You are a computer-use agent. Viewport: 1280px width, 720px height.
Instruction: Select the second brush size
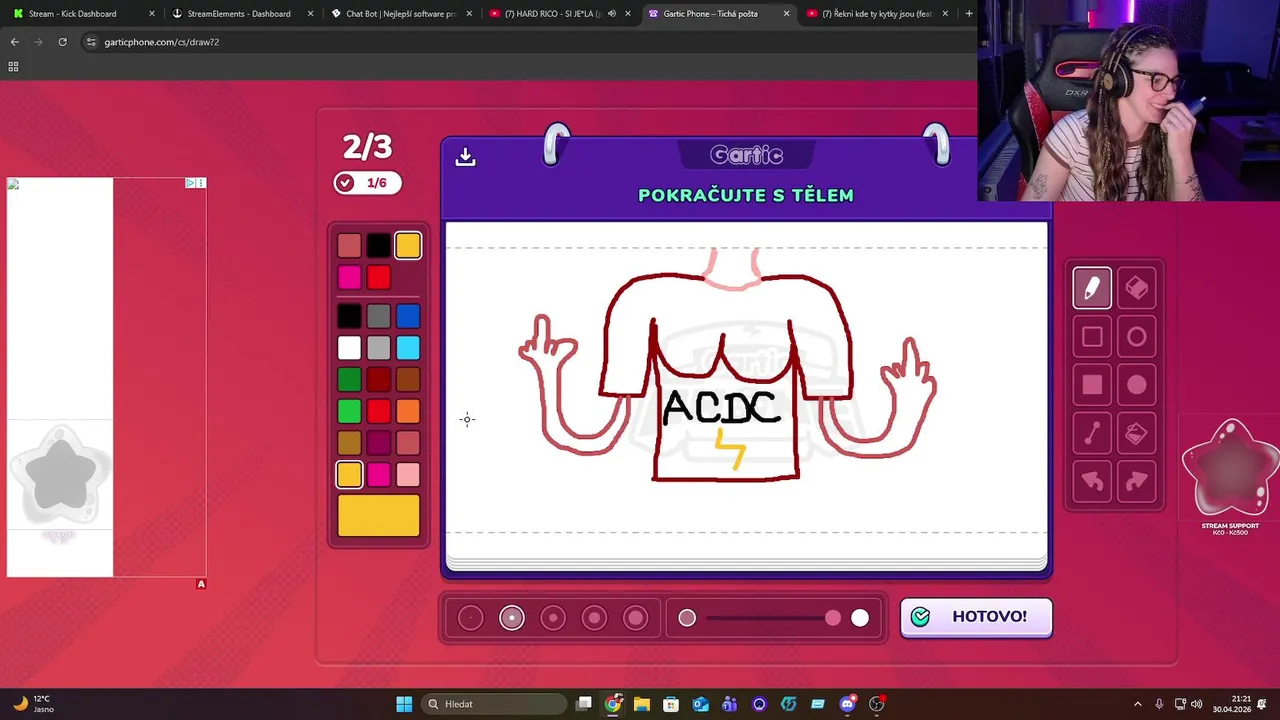[x=512, y=618]
